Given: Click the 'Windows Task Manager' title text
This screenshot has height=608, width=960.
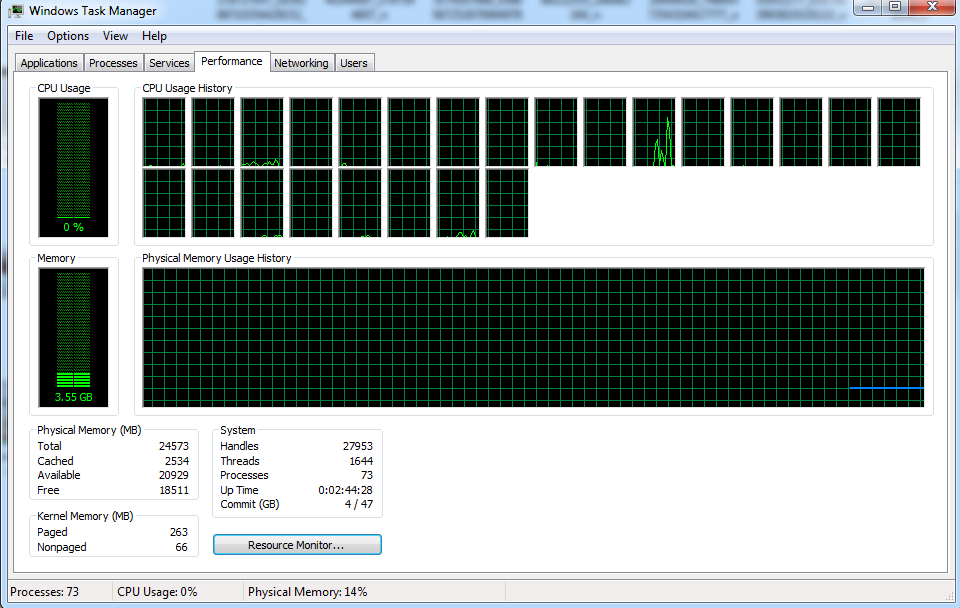Looking at the screenshot, I should [92, 11].
